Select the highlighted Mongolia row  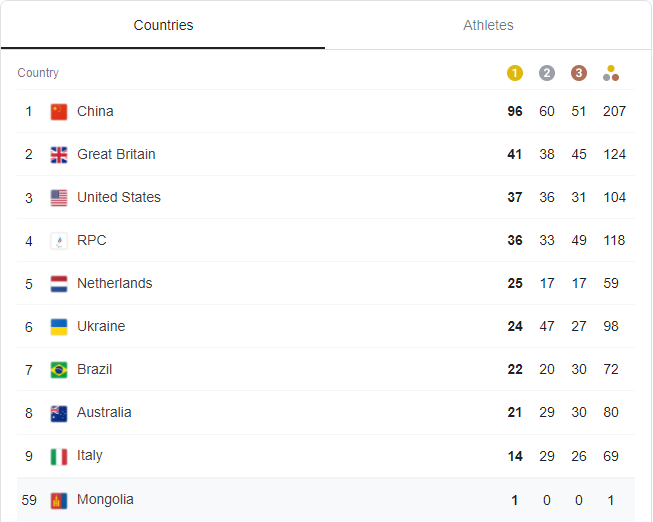[x=326, y=500]
